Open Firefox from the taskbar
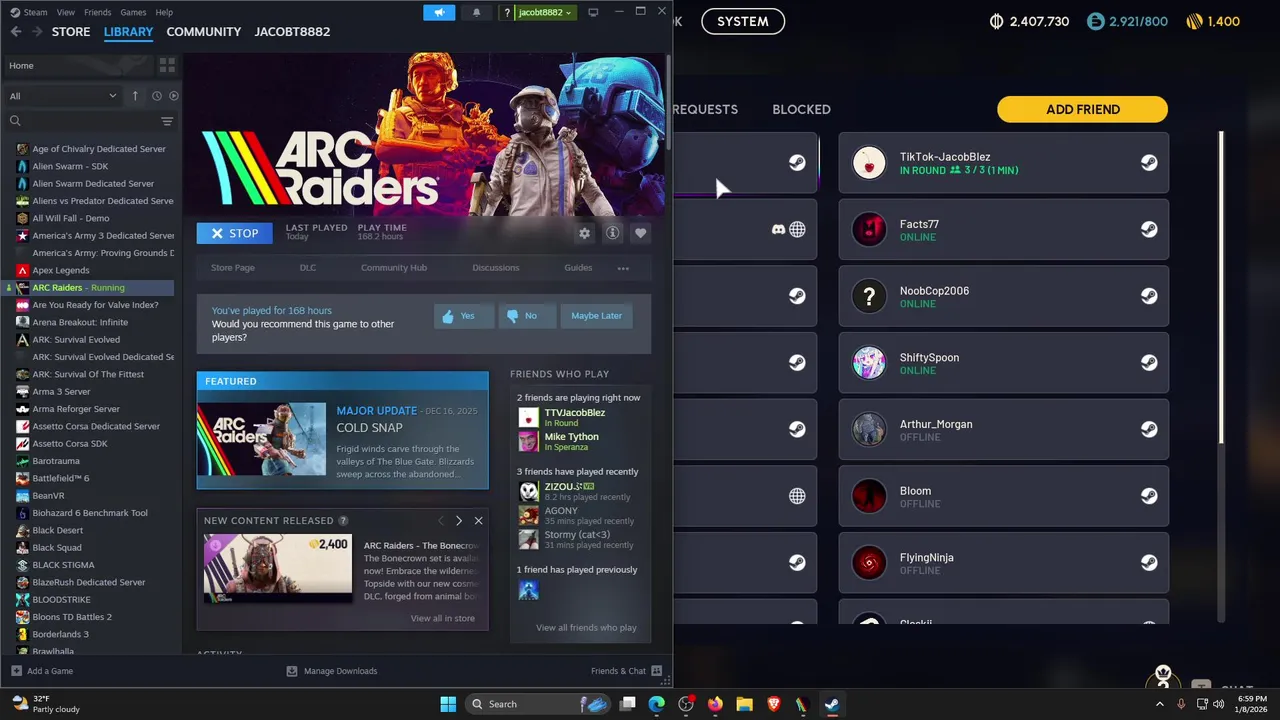1280x720 pixels. click(715, 704)
